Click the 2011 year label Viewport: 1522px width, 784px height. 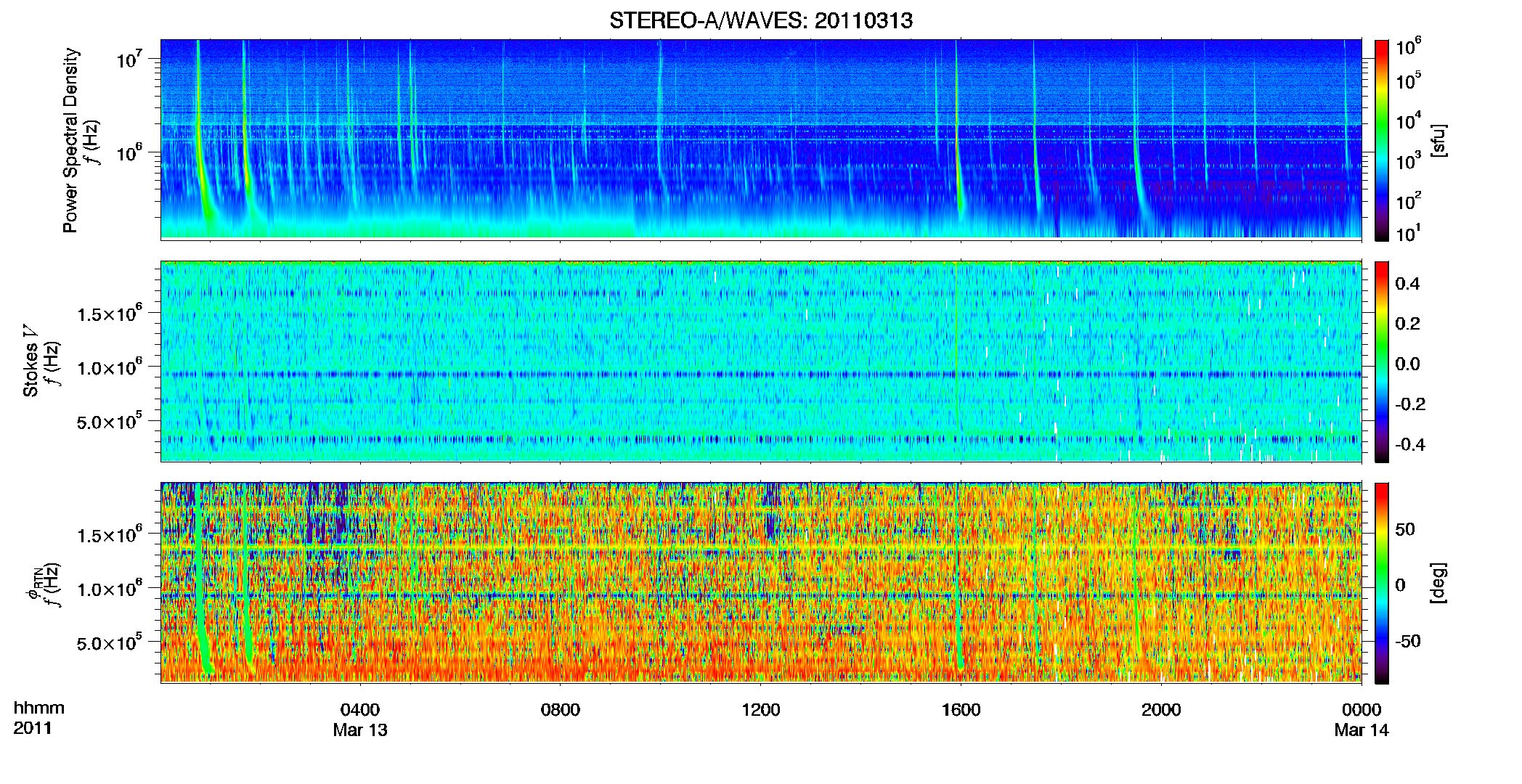33,728
